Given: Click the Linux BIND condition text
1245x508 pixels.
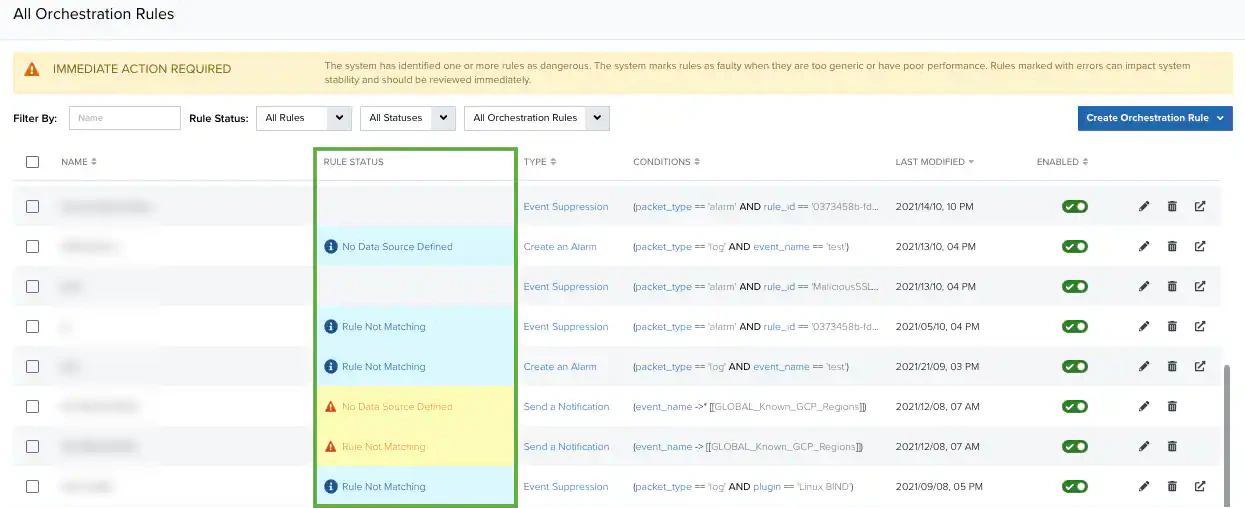Looking at the screenshot, I should coord(743,487).
